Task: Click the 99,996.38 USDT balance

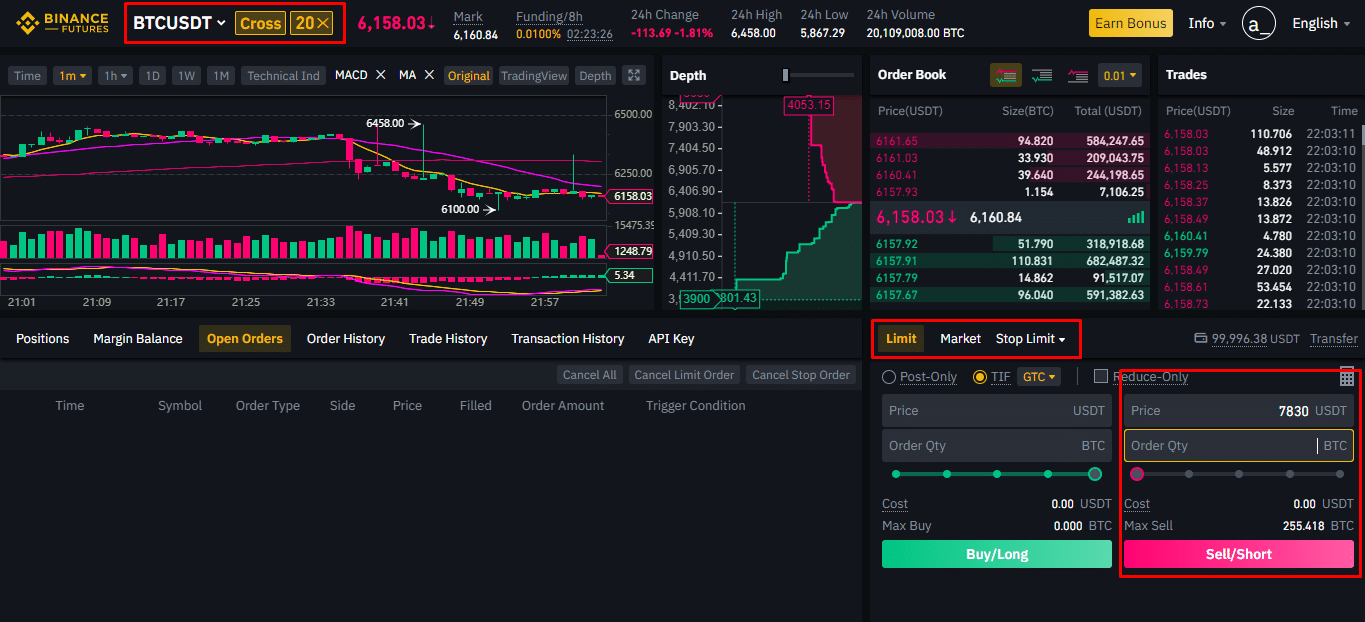Action: [x=1256, y=339]
